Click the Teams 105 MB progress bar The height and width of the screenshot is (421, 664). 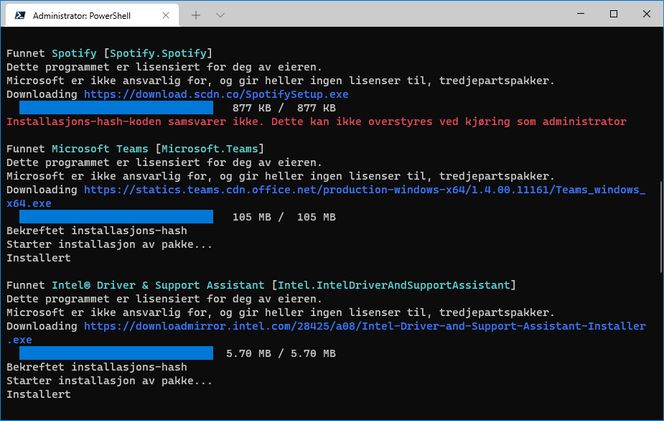[116, 217]
